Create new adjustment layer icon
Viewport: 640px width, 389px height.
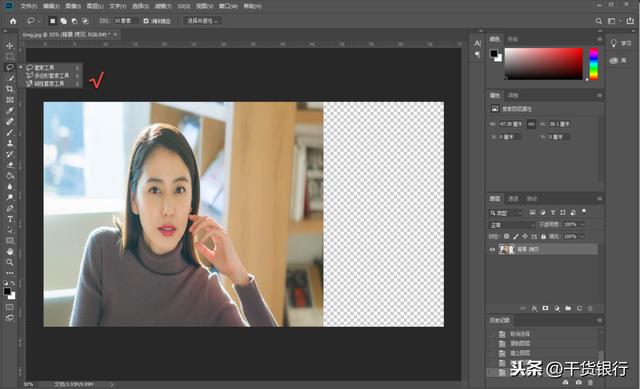coord(557,308)
